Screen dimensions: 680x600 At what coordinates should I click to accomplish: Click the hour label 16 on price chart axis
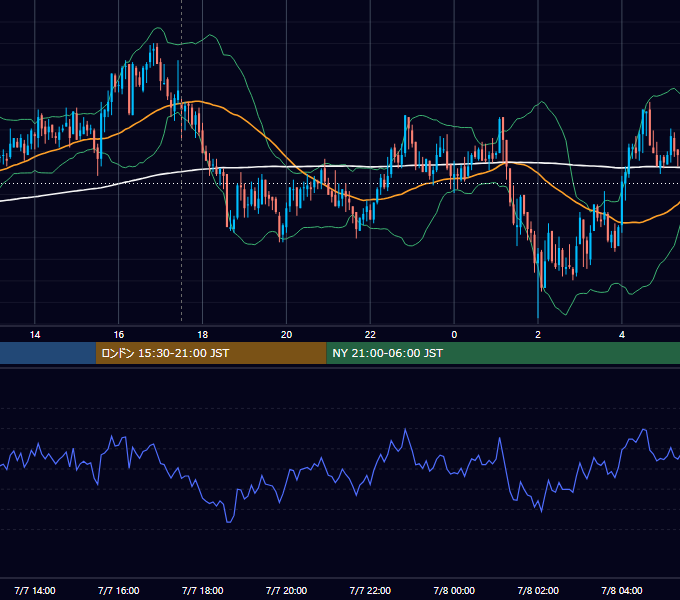click(118, 335)
